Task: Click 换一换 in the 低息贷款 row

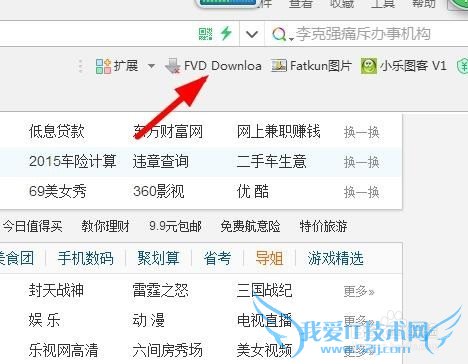Action: pyautogui.click(x=362, y=132)
